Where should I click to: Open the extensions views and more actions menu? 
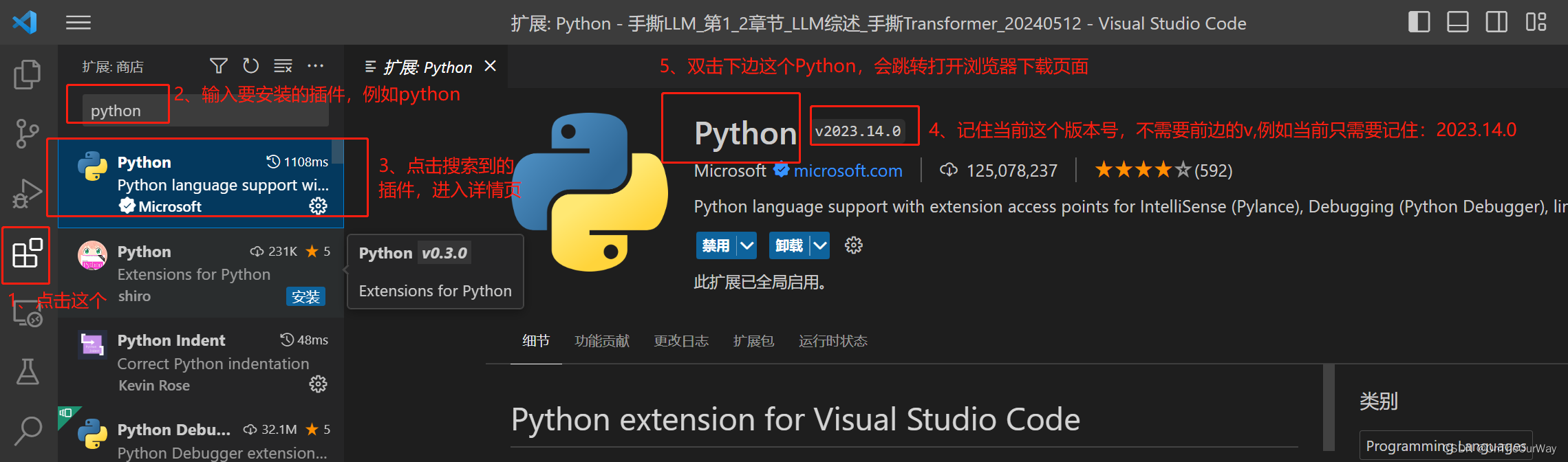(315, 66)
